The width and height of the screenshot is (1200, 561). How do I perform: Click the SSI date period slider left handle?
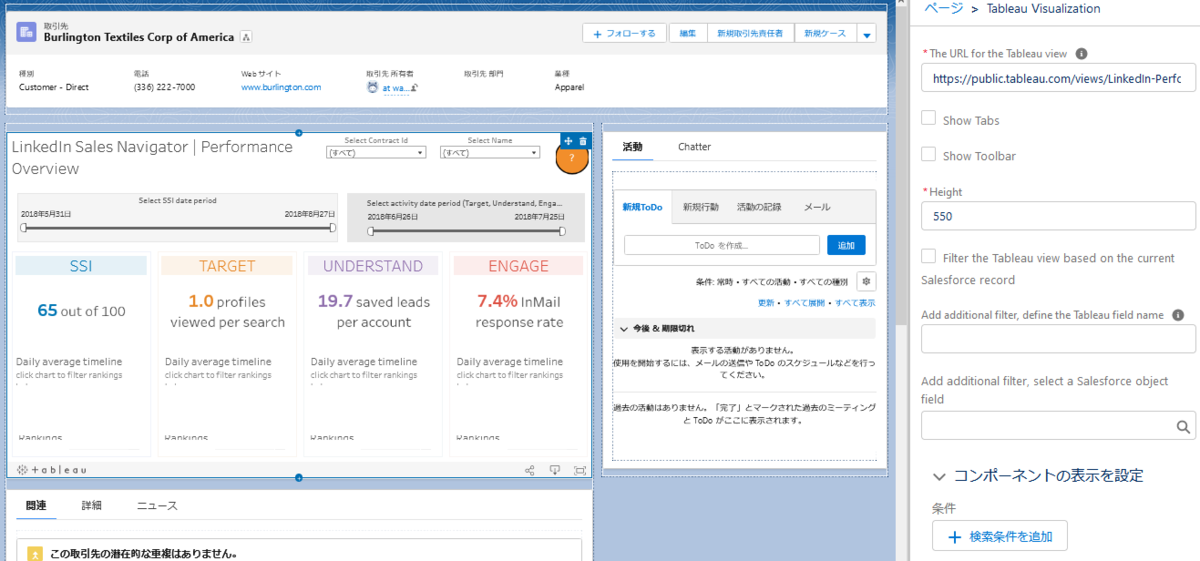(x=23, y=229)
